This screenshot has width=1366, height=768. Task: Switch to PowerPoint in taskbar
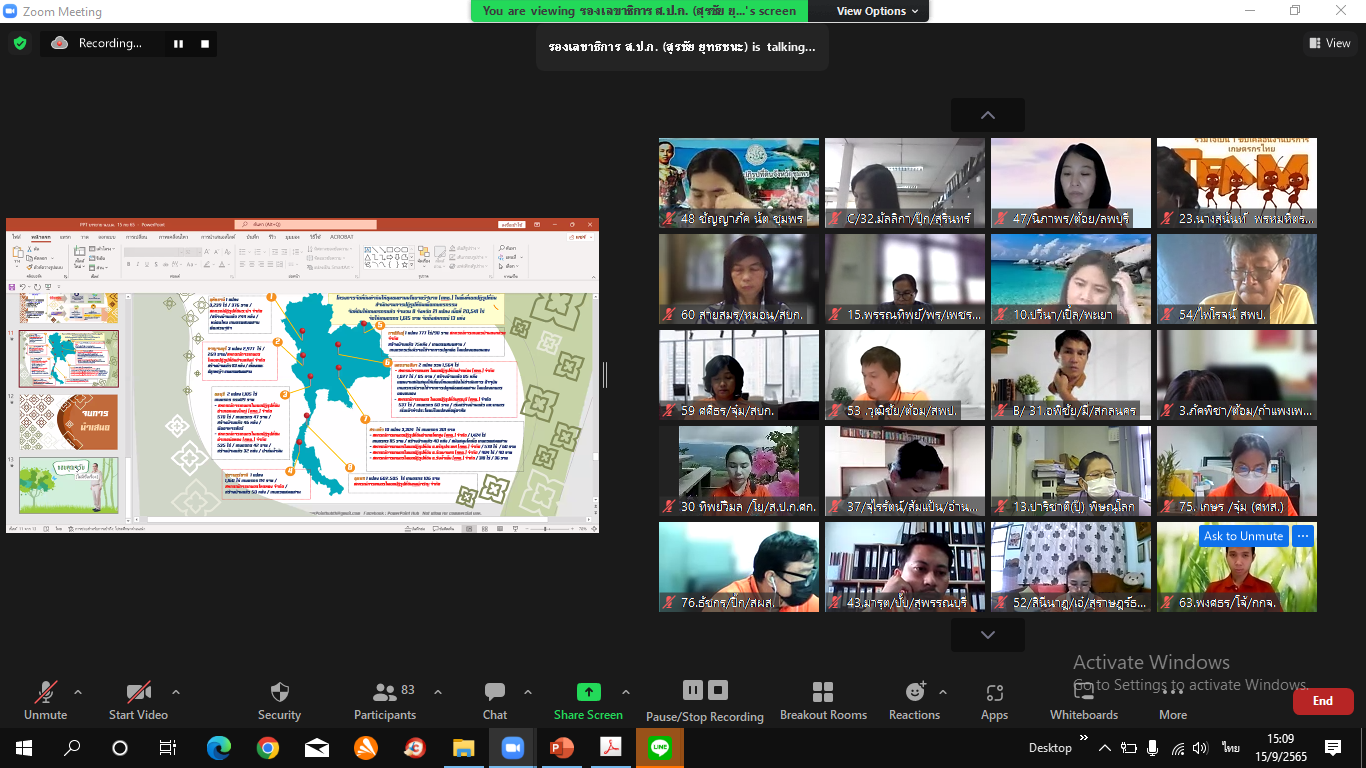(562, 747)
